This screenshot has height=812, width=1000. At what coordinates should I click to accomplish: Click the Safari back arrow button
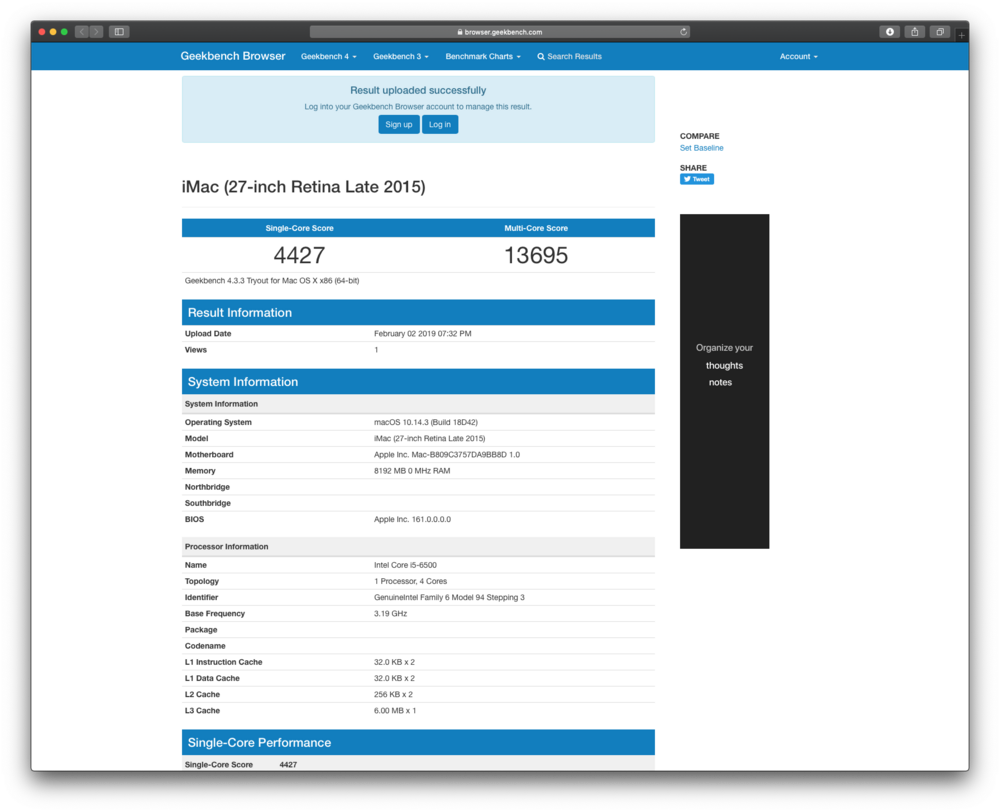[x=82, y=32]
